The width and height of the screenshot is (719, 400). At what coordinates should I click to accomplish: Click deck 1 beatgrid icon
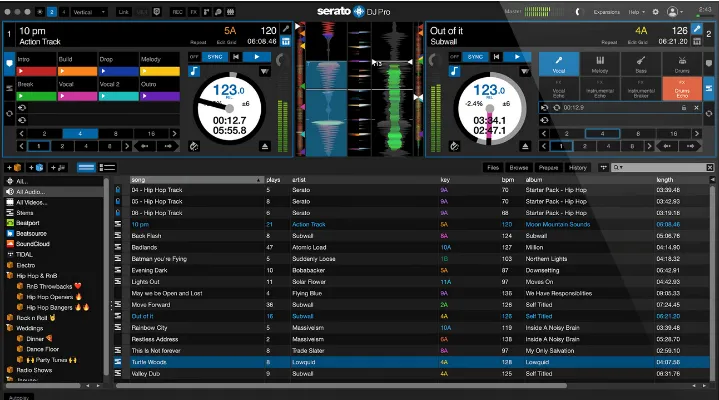286,42
